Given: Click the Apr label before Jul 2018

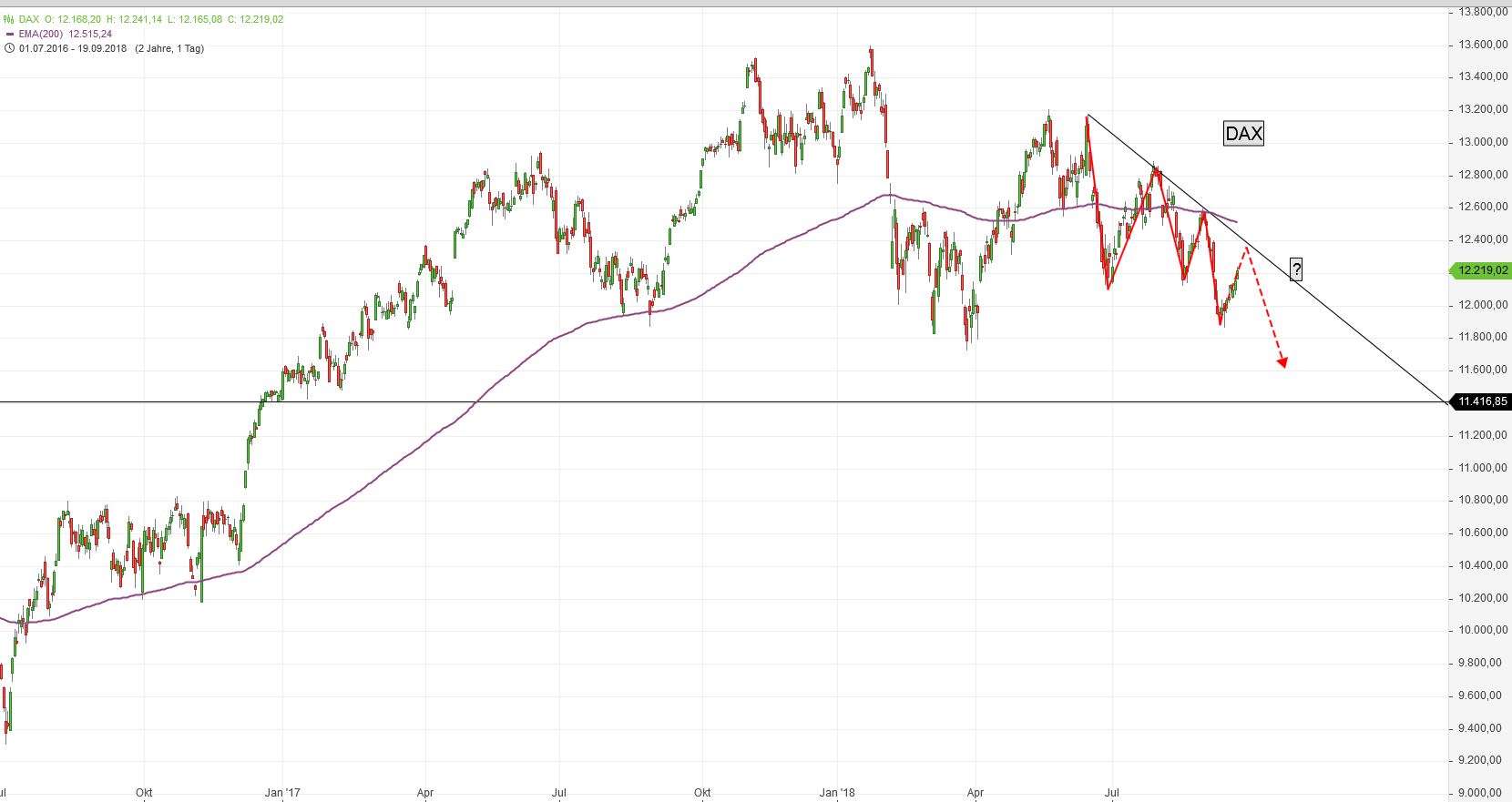Looking at the screenshot, I should pyautogui.click(x=976, y=793).
